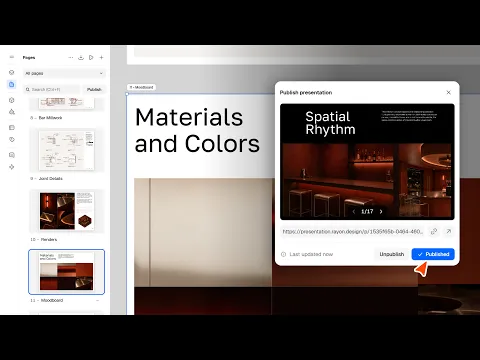Image resolution: width=480 pixels, height=360 pixels.
Task: Open the comments icon in left sidebar
Action: pos(12,155)
